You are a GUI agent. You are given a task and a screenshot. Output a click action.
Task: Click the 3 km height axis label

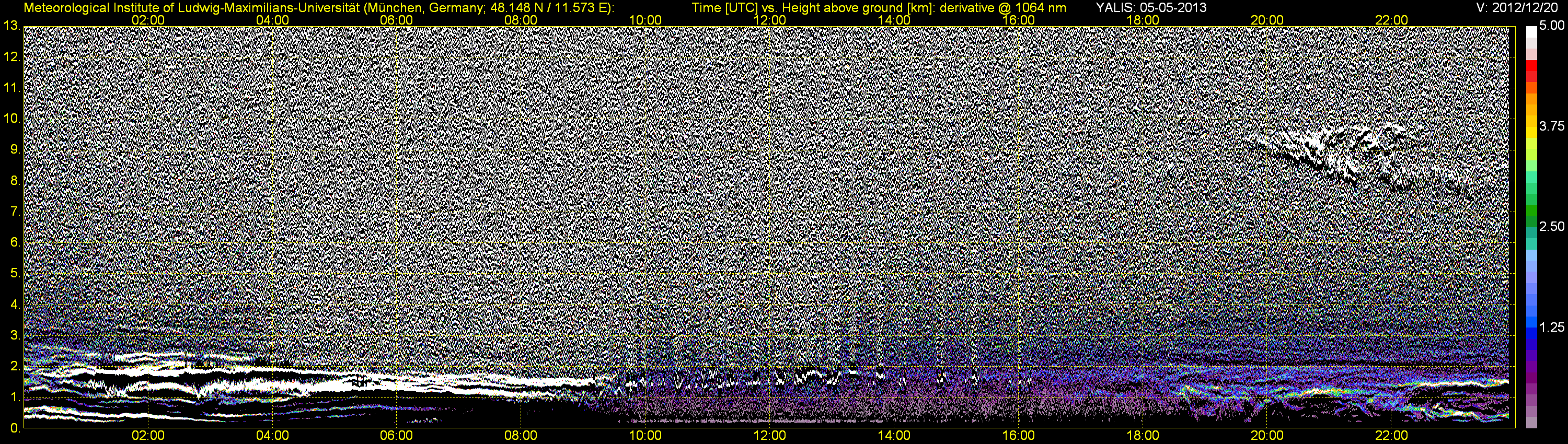tap(15, 335)
